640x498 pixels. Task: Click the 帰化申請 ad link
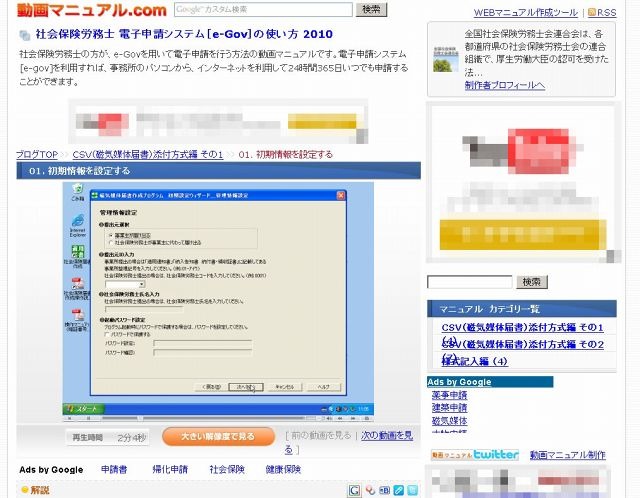click(x=170, y=469)
